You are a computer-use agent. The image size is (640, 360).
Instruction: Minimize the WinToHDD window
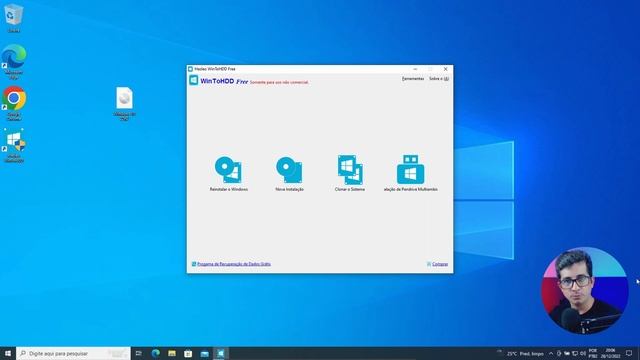(415, 69)
